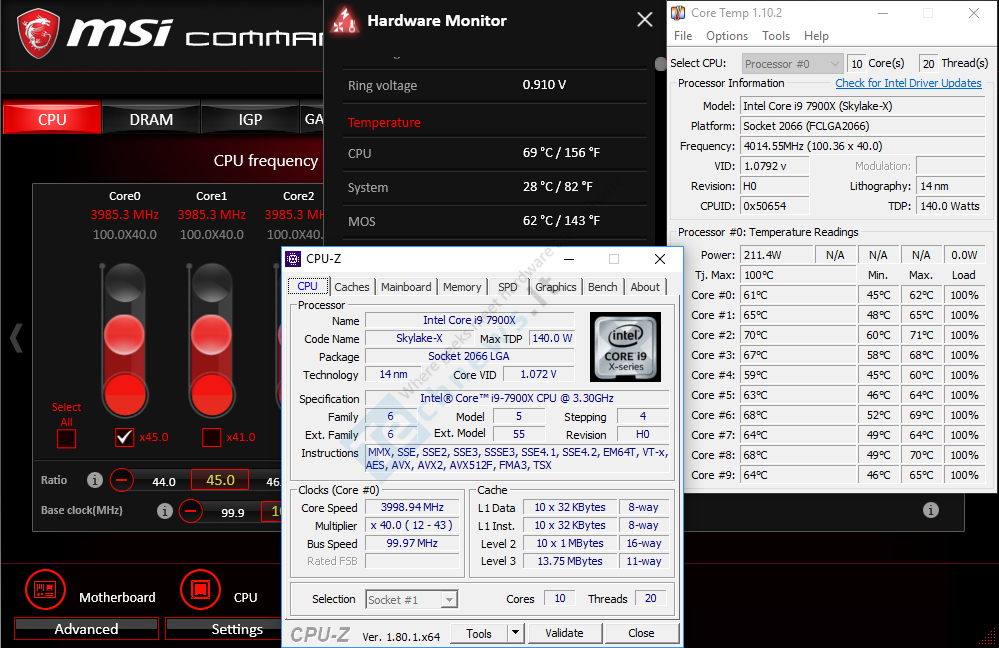Decrease Base clock with the minus button
Viewport: 999px width, 648px height.
(190, 510)
